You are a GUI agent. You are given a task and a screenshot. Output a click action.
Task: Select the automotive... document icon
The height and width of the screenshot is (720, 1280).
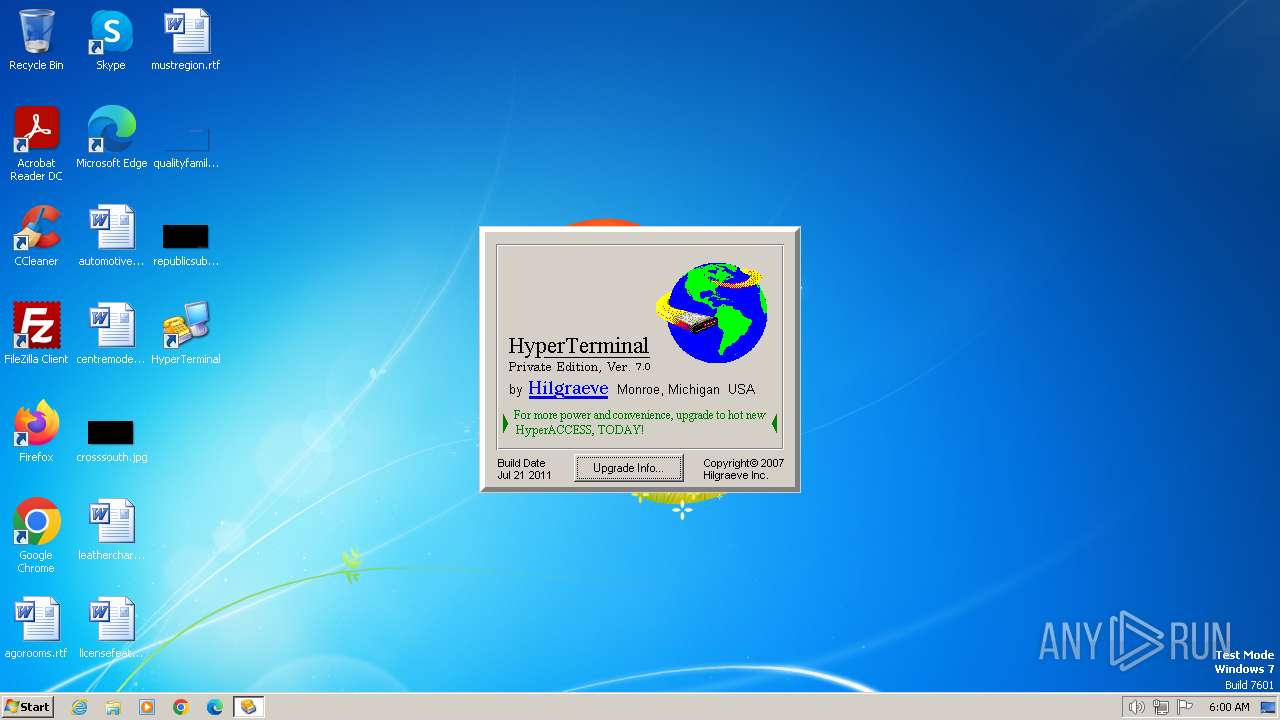pyautogui.click(x=111, y=236)
